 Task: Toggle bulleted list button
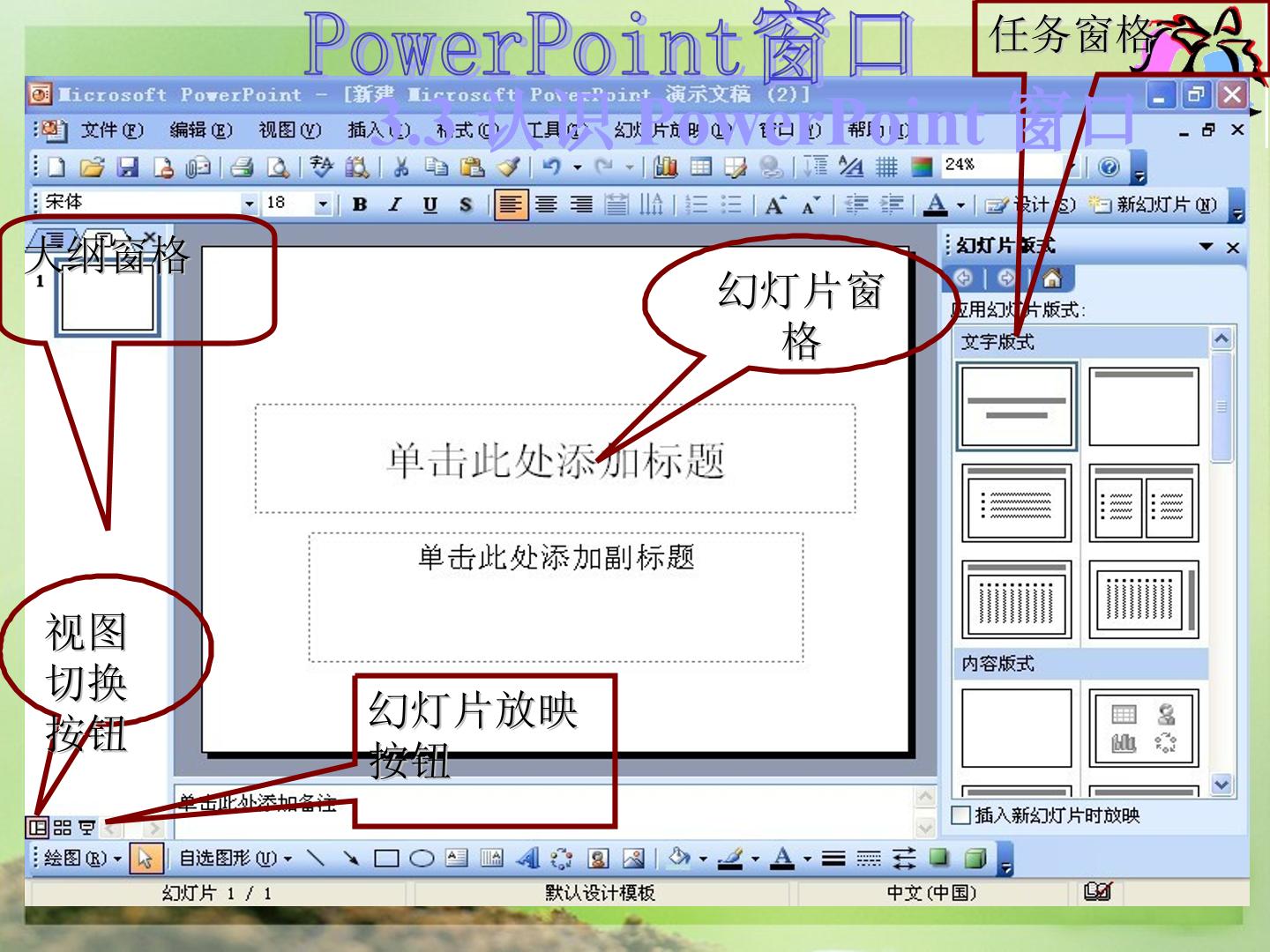(731, 205)
